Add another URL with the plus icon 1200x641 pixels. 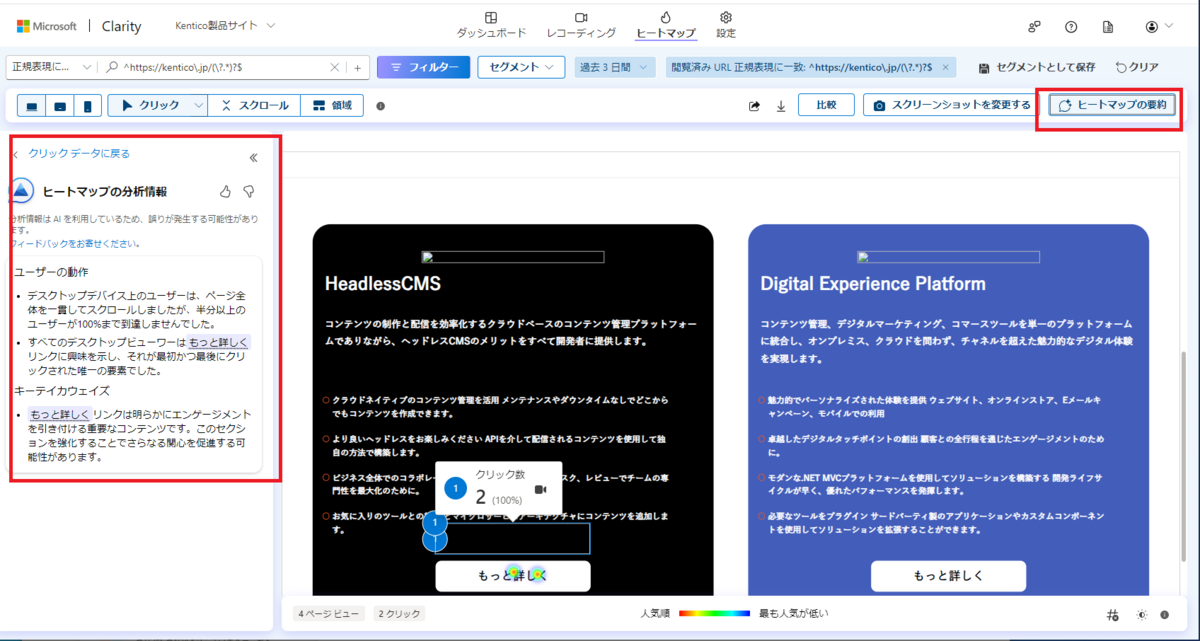(357, 68)
